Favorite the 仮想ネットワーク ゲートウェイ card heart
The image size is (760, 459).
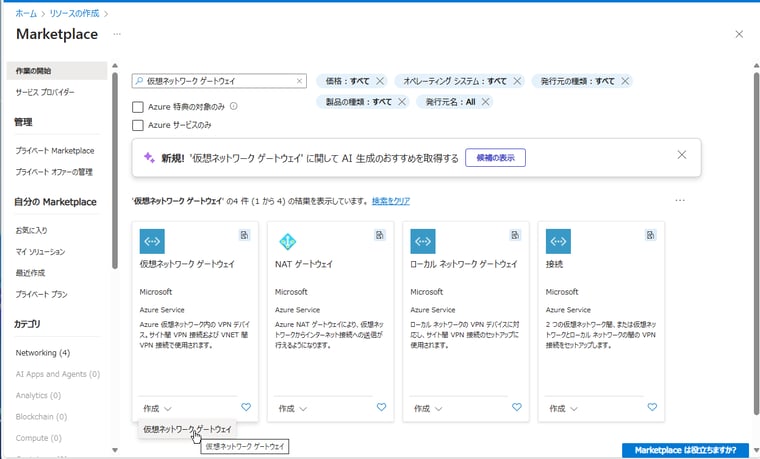click(246, 407)
